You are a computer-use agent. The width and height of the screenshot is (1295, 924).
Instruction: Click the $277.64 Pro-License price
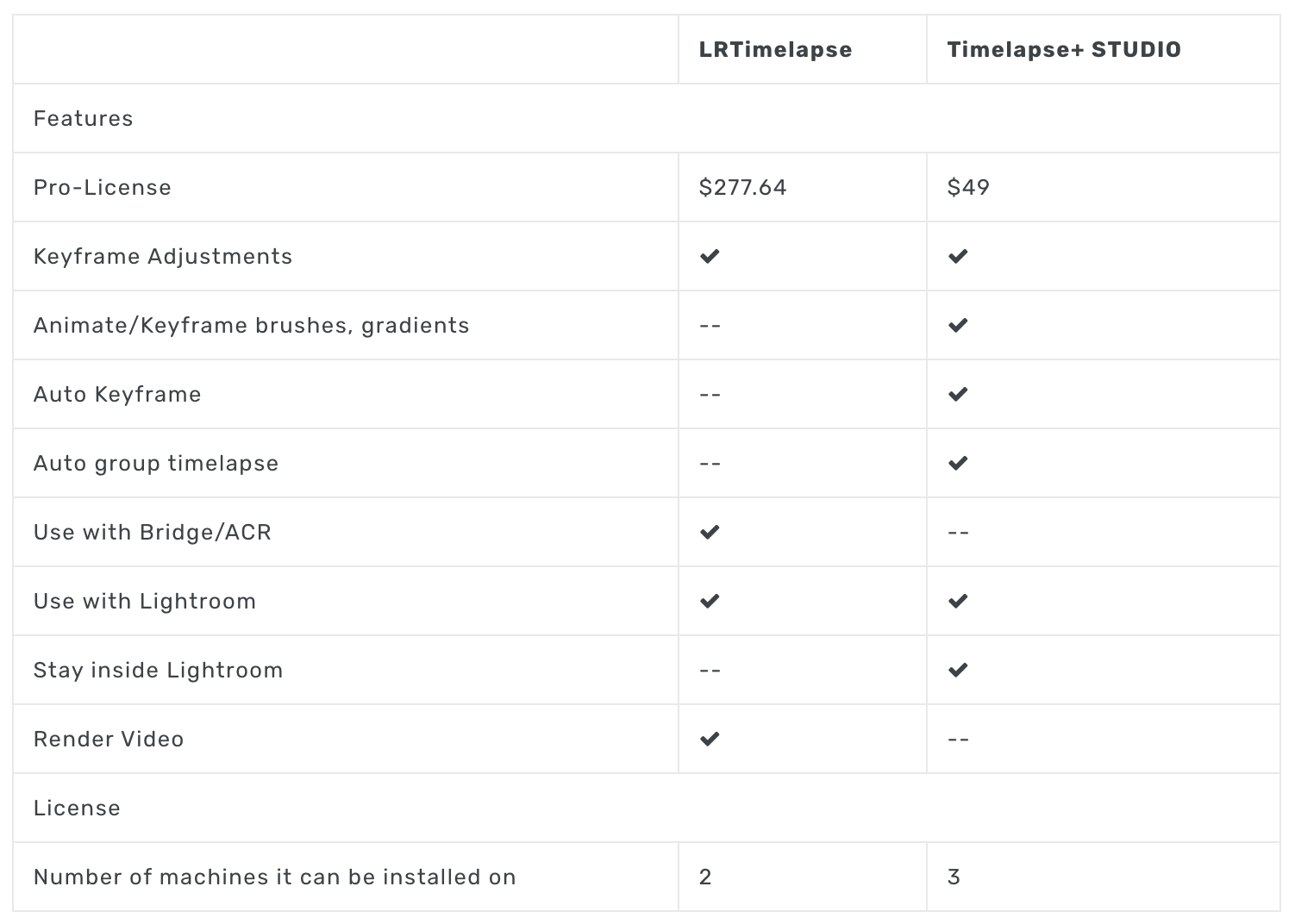coord(742,187)
